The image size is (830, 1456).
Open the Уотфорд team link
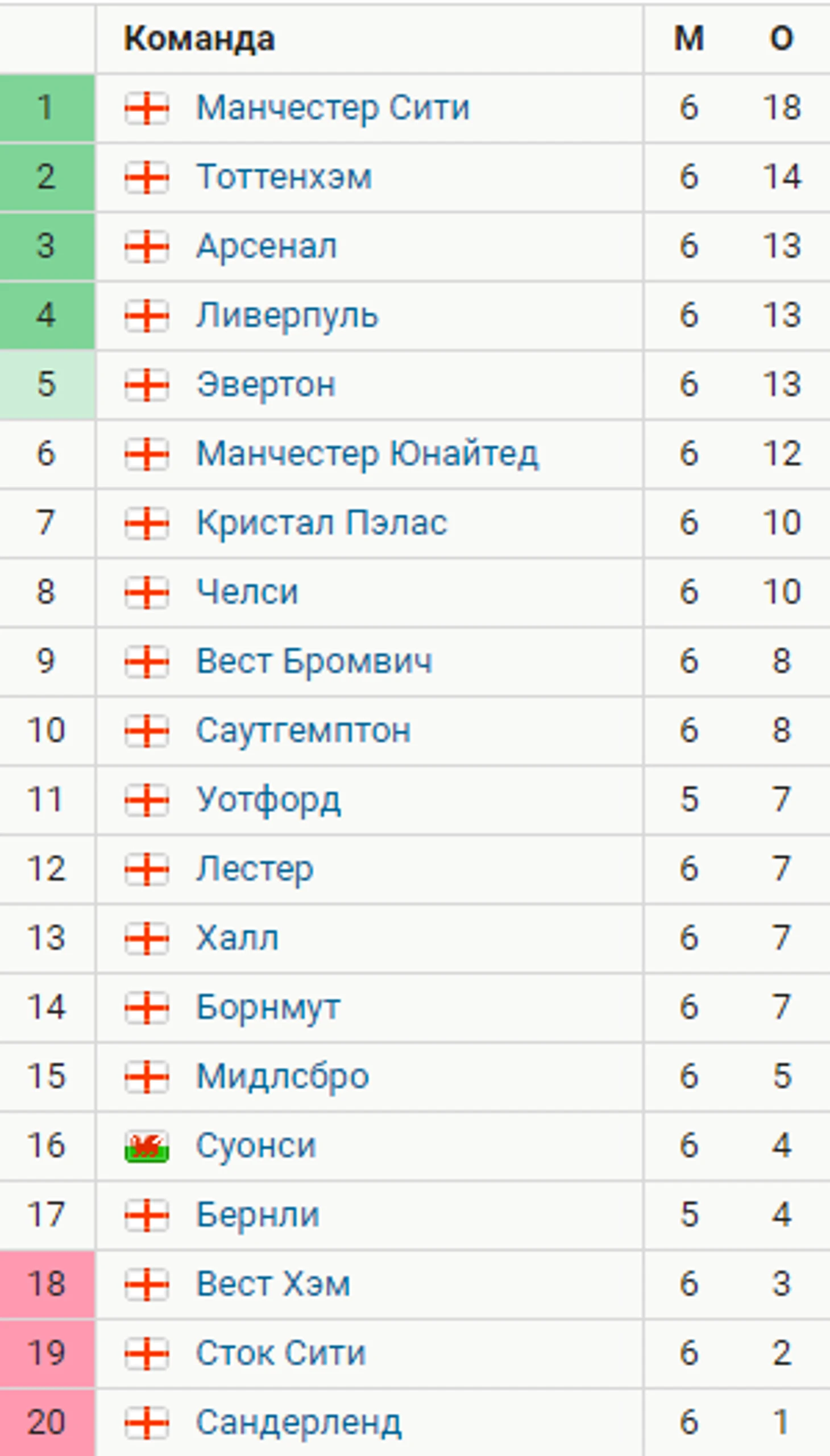(x=268, y=800)
